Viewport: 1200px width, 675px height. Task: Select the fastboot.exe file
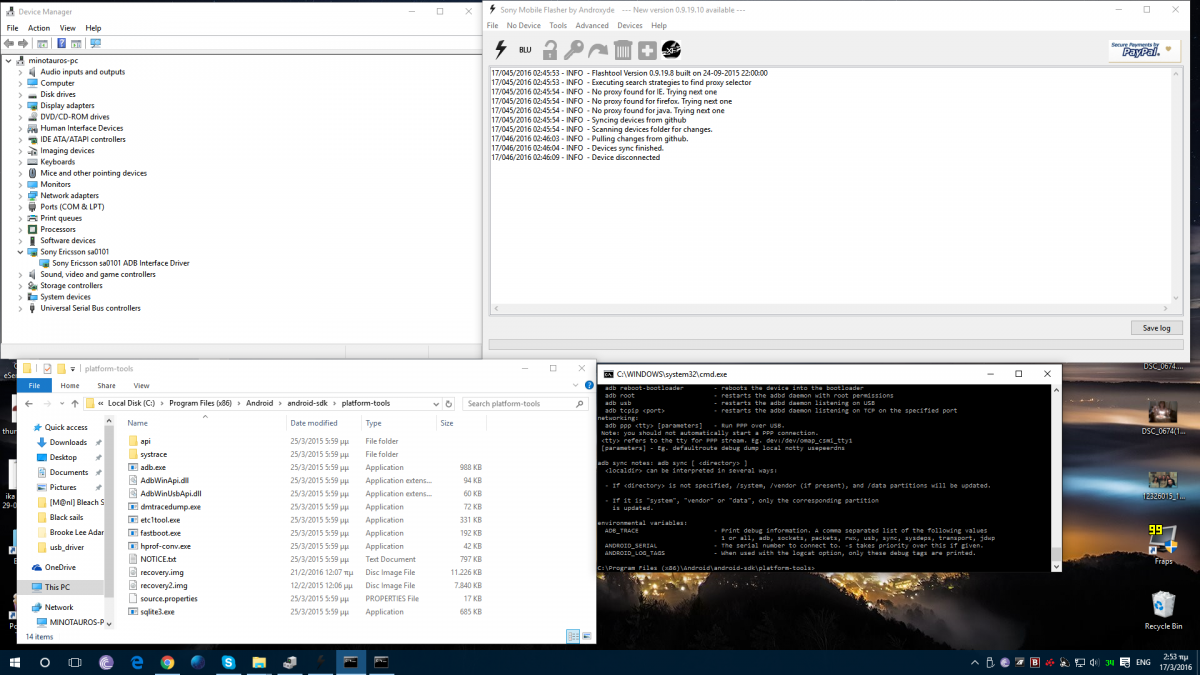tap(160, 533)
